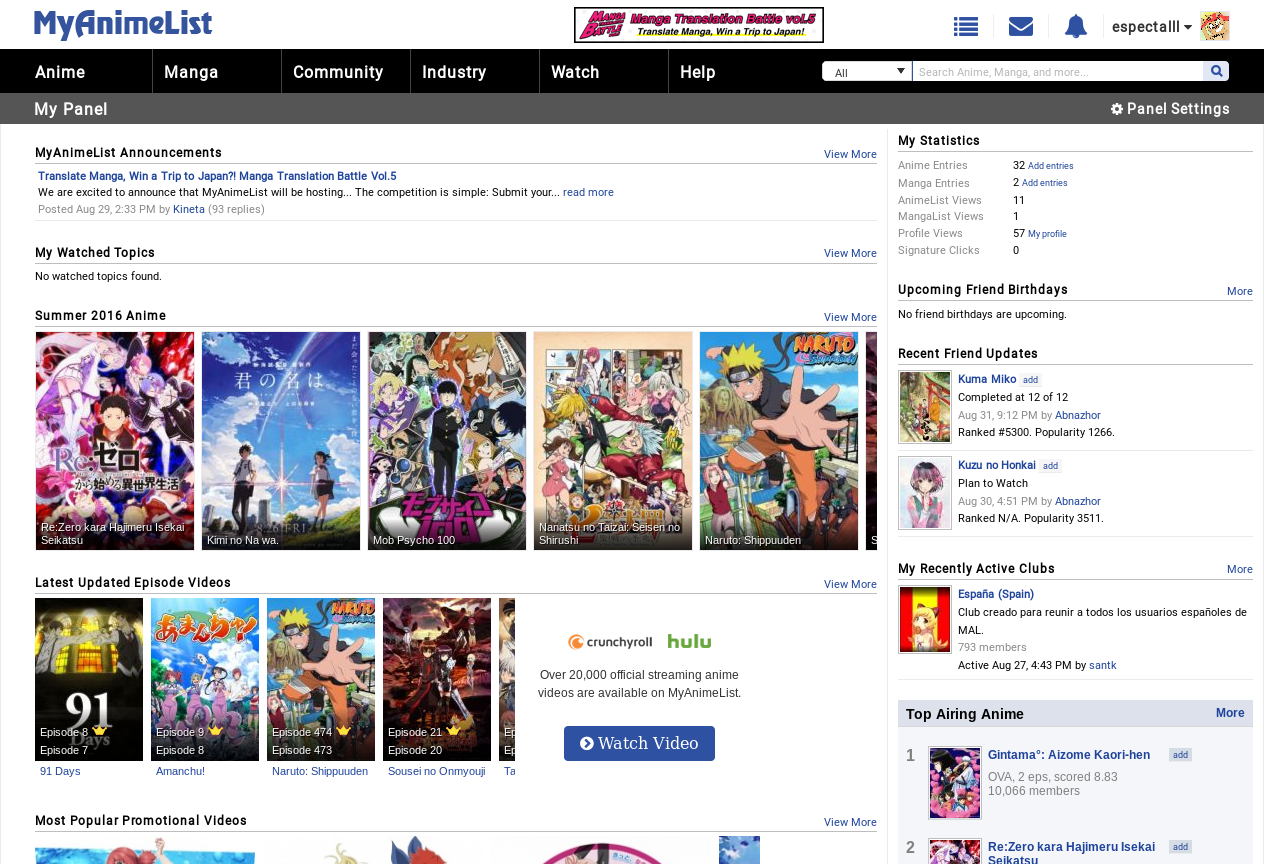1264x864 pixels.
Task: Open the list icon in the header
Action: (x=966, y=27)
